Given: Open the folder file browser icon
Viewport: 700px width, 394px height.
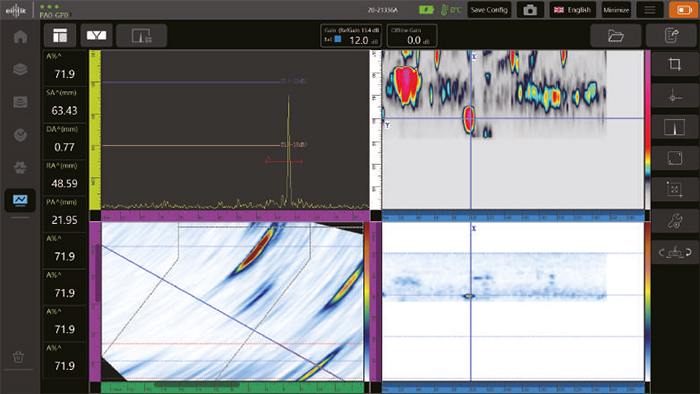Looking at the screenshot, I should pos(616,36).
